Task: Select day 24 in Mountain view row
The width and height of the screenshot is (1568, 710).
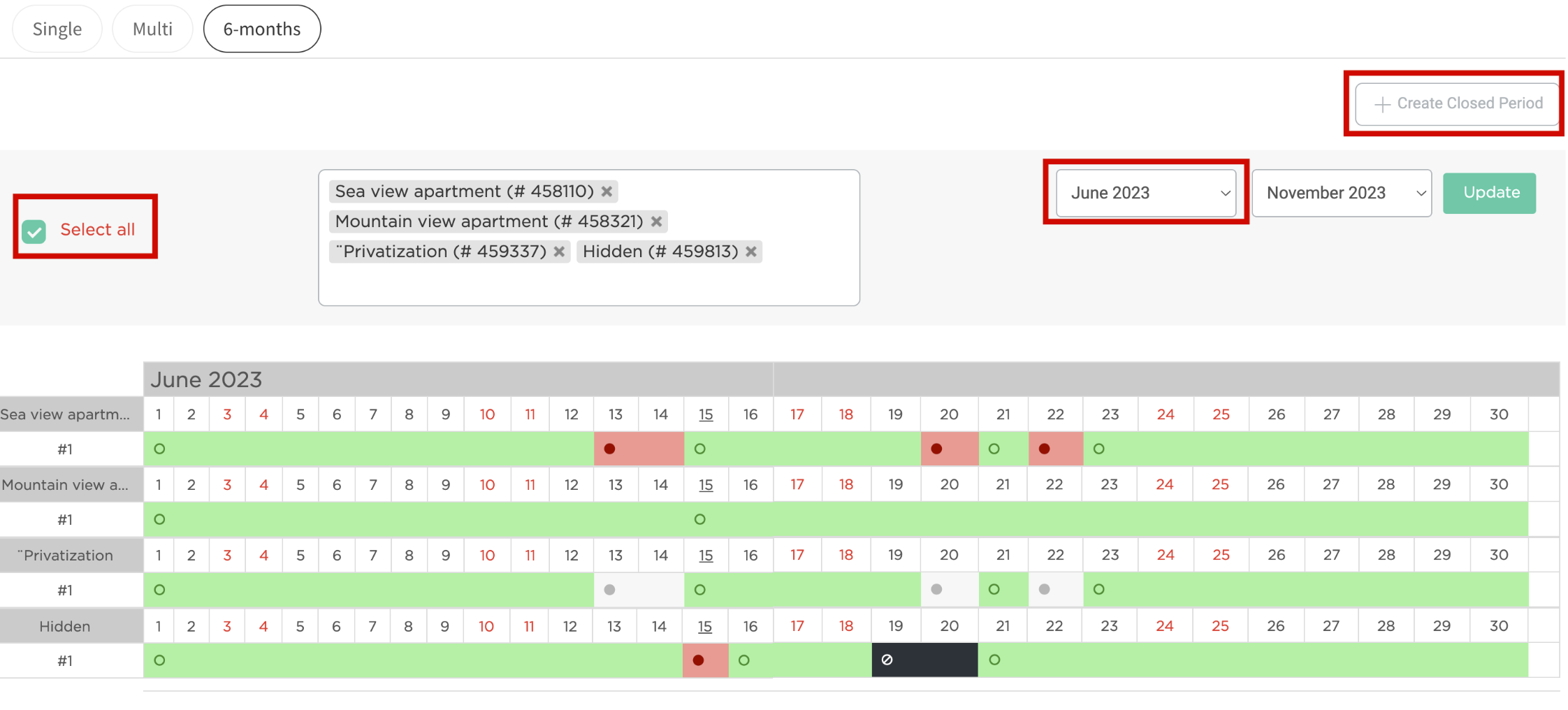Action: (x=1165, y=485)
